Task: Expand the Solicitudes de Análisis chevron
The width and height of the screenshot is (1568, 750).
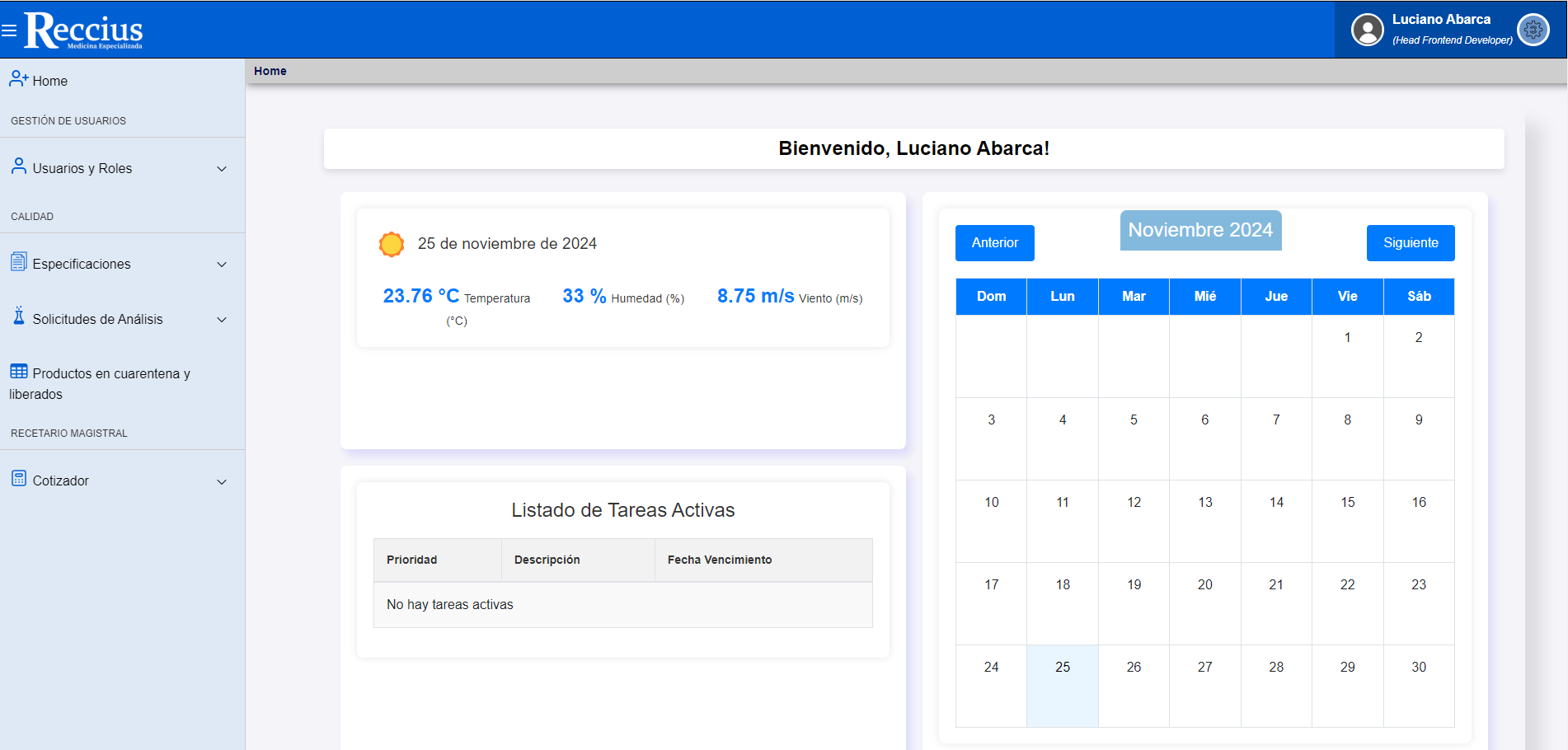Action: pos(221,320)
